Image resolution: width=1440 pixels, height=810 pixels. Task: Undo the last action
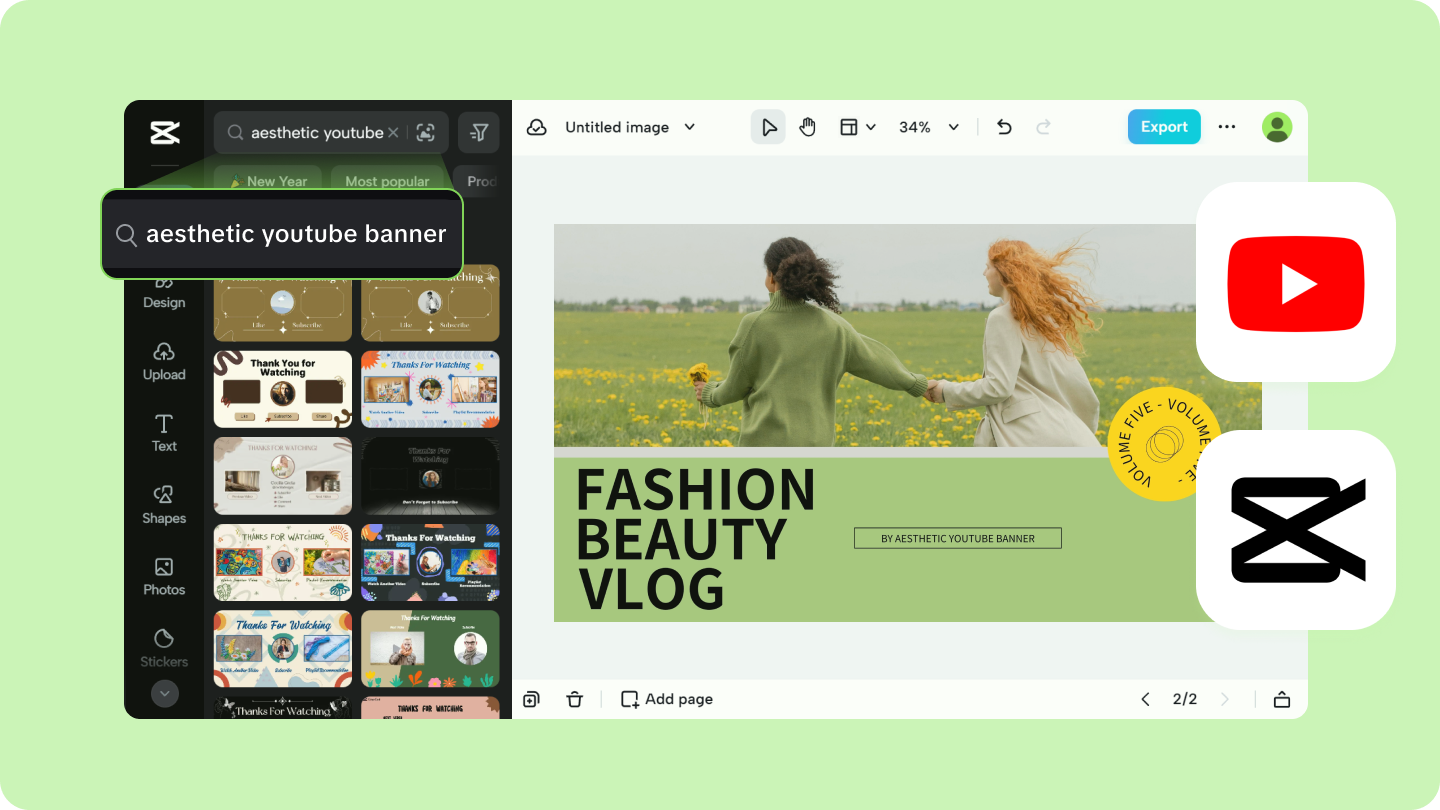(1005, 127)
